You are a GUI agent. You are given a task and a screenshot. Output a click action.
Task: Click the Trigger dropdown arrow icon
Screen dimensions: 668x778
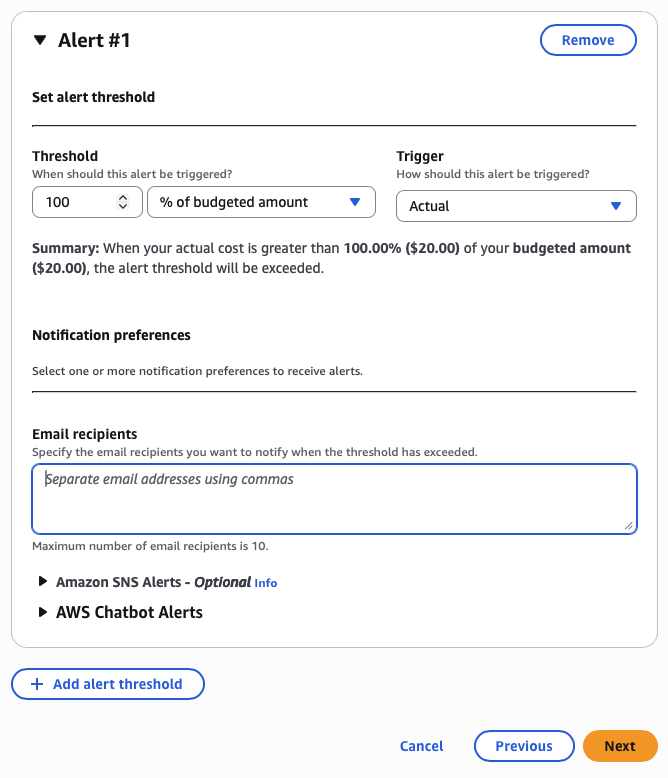point(616,206)
